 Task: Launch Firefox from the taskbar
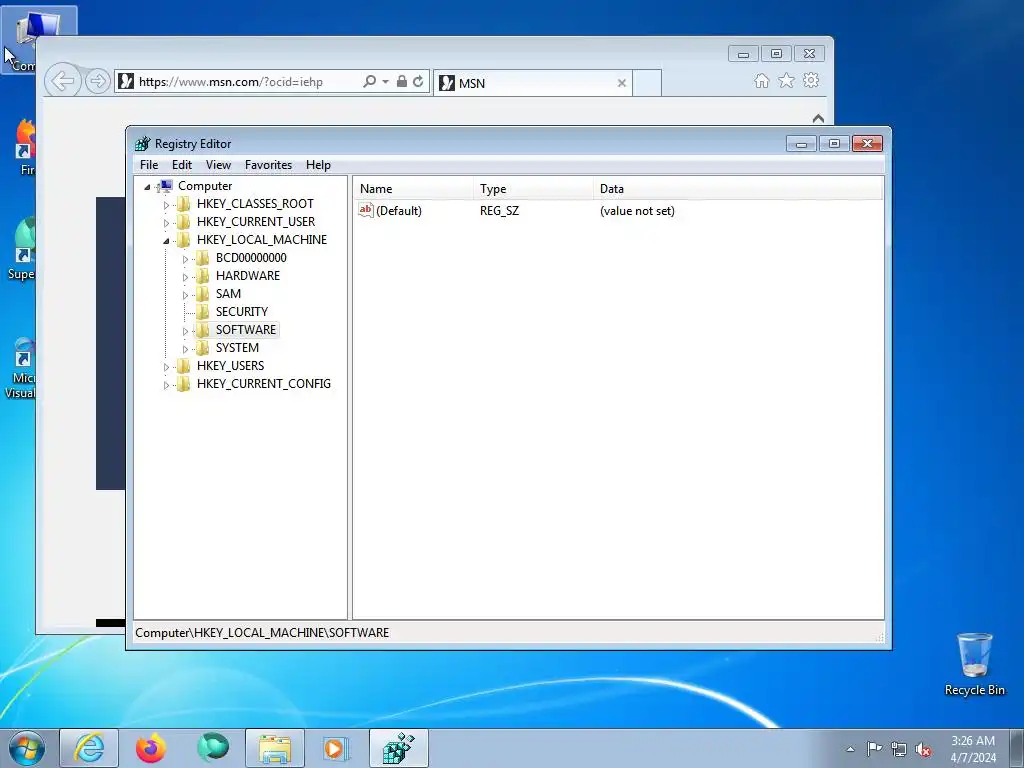coord(151,748)
